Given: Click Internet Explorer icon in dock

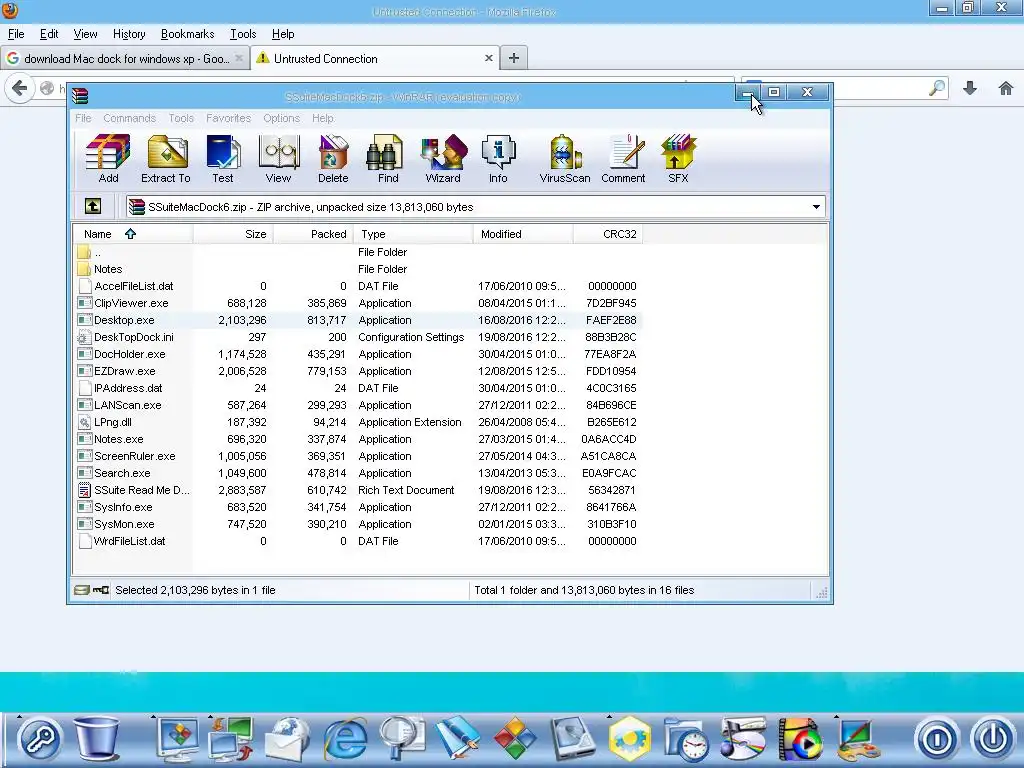Looking at the screenshot, I should [x=345, y=739].
